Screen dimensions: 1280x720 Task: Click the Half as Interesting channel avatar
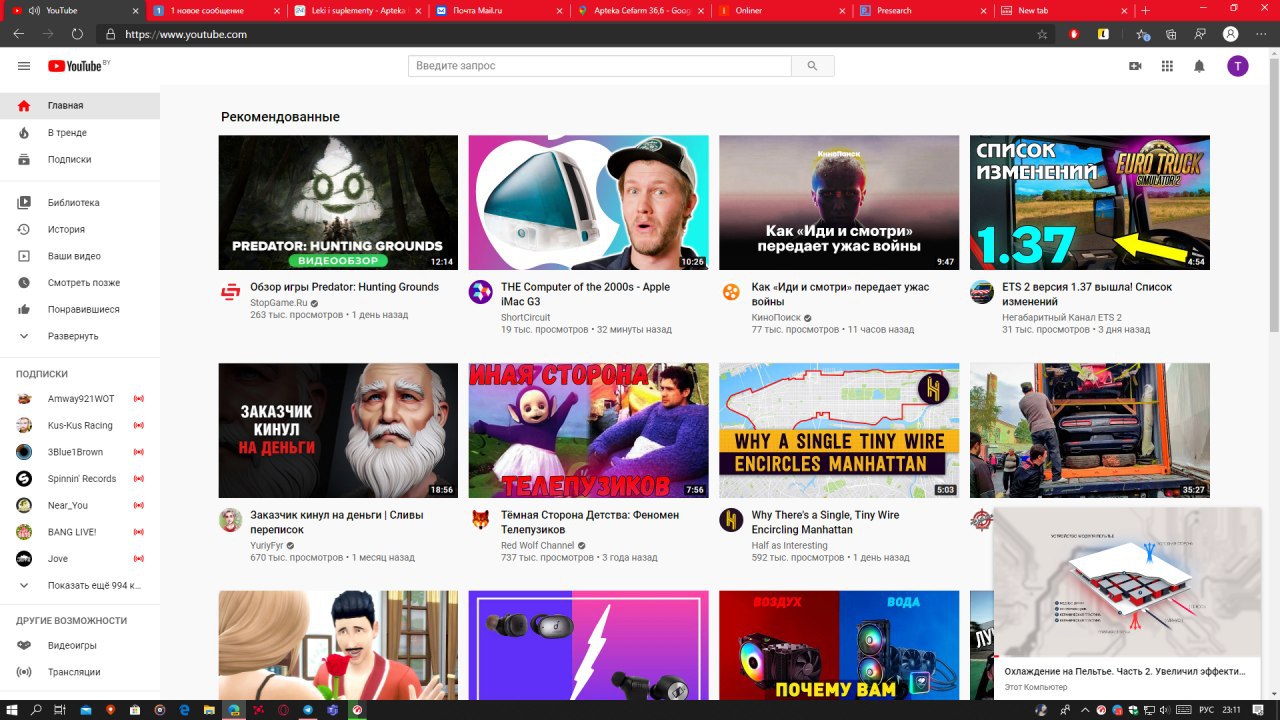coord(732,520)
